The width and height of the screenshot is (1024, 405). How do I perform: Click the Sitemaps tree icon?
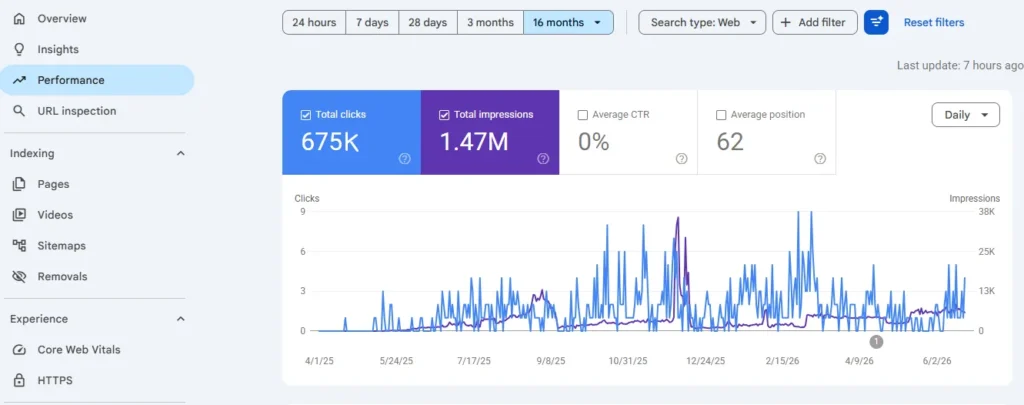pos(19,246)
